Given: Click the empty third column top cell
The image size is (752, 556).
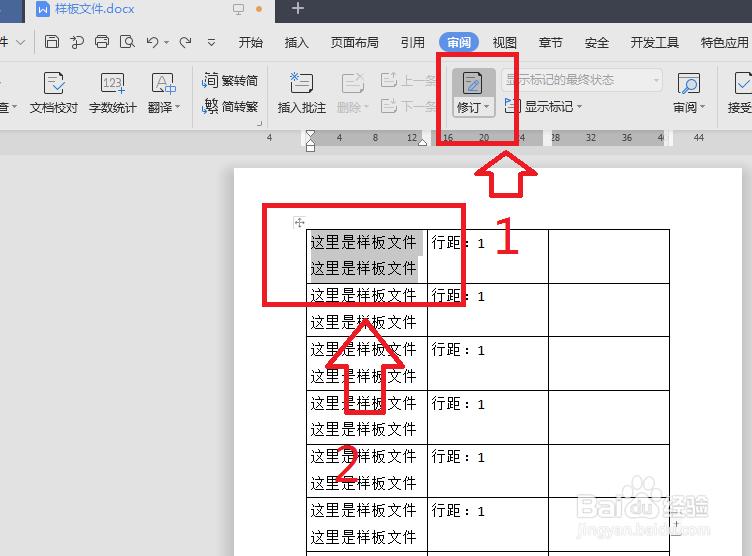Looking at the screenshot, I should point(609,257).
